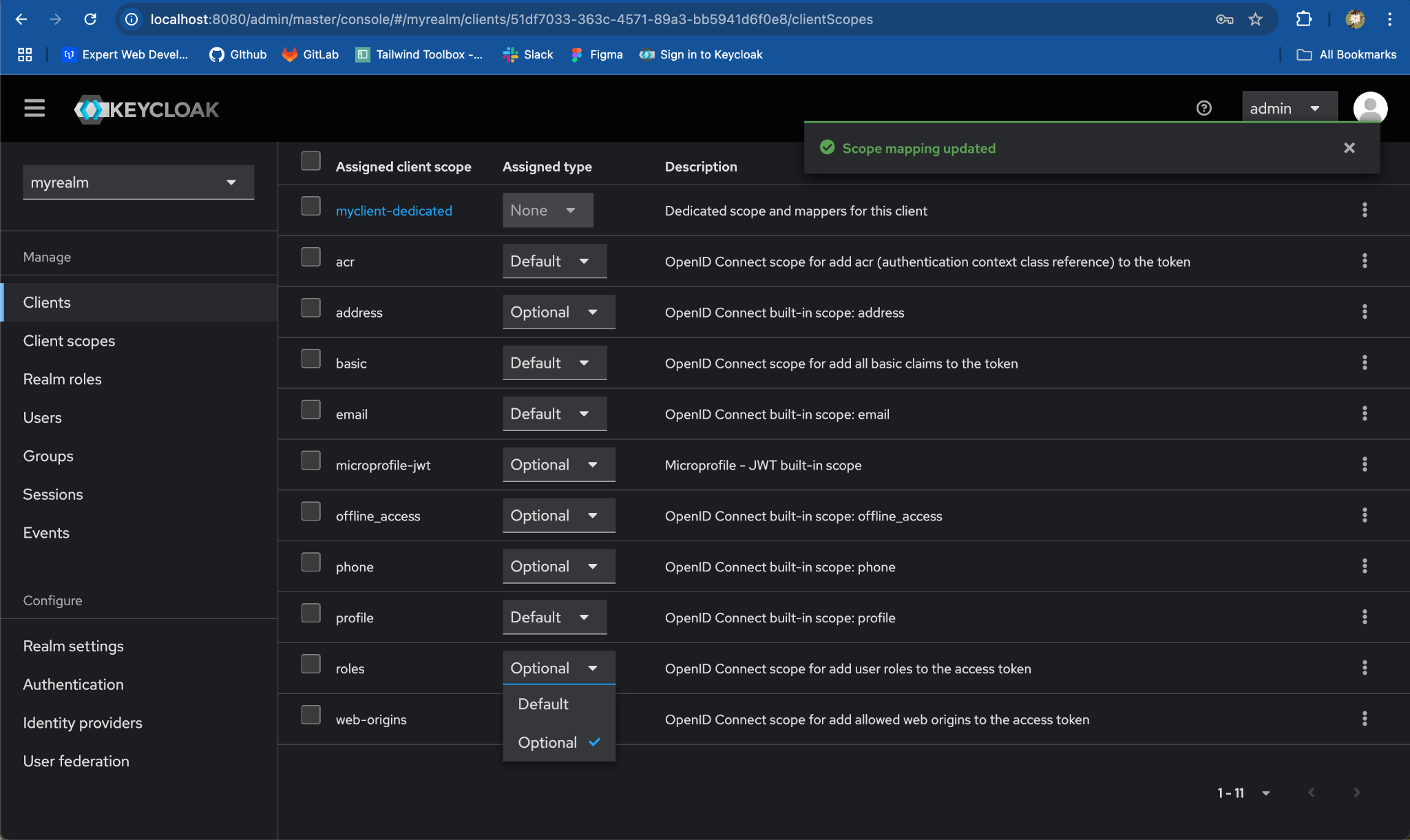Open kebab menu for roles row

coord(1364,668)
